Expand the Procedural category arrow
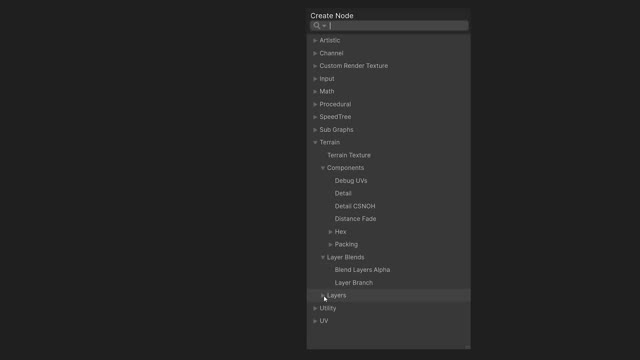Screen dimensions: 640x360 pyautogui.click(x=315, y=104)
